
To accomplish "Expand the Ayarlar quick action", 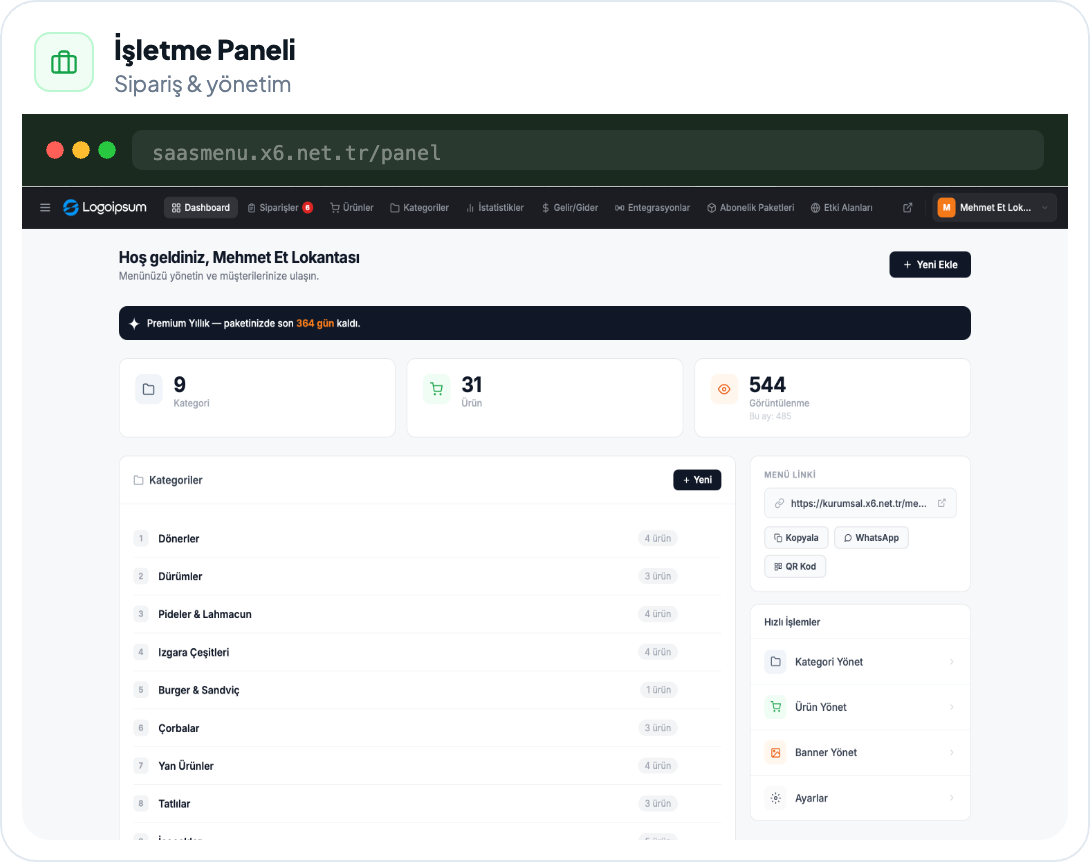I will click(x=860, y=798).
